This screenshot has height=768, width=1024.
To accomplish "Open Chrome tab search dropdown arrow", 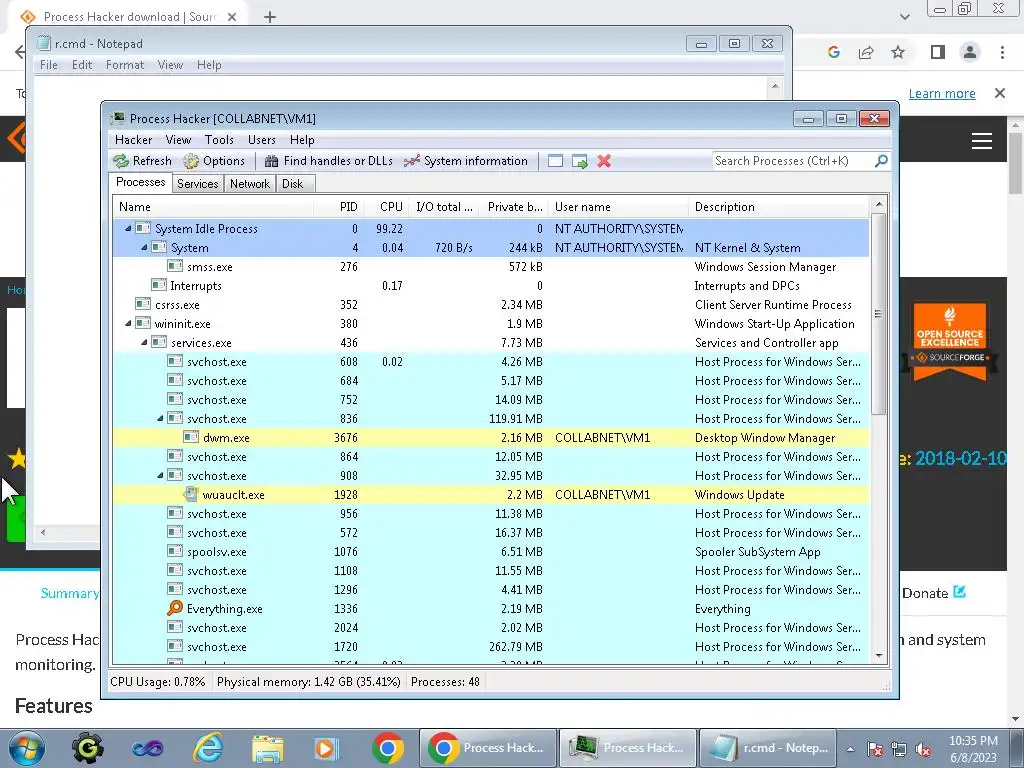I will point(904,17).
